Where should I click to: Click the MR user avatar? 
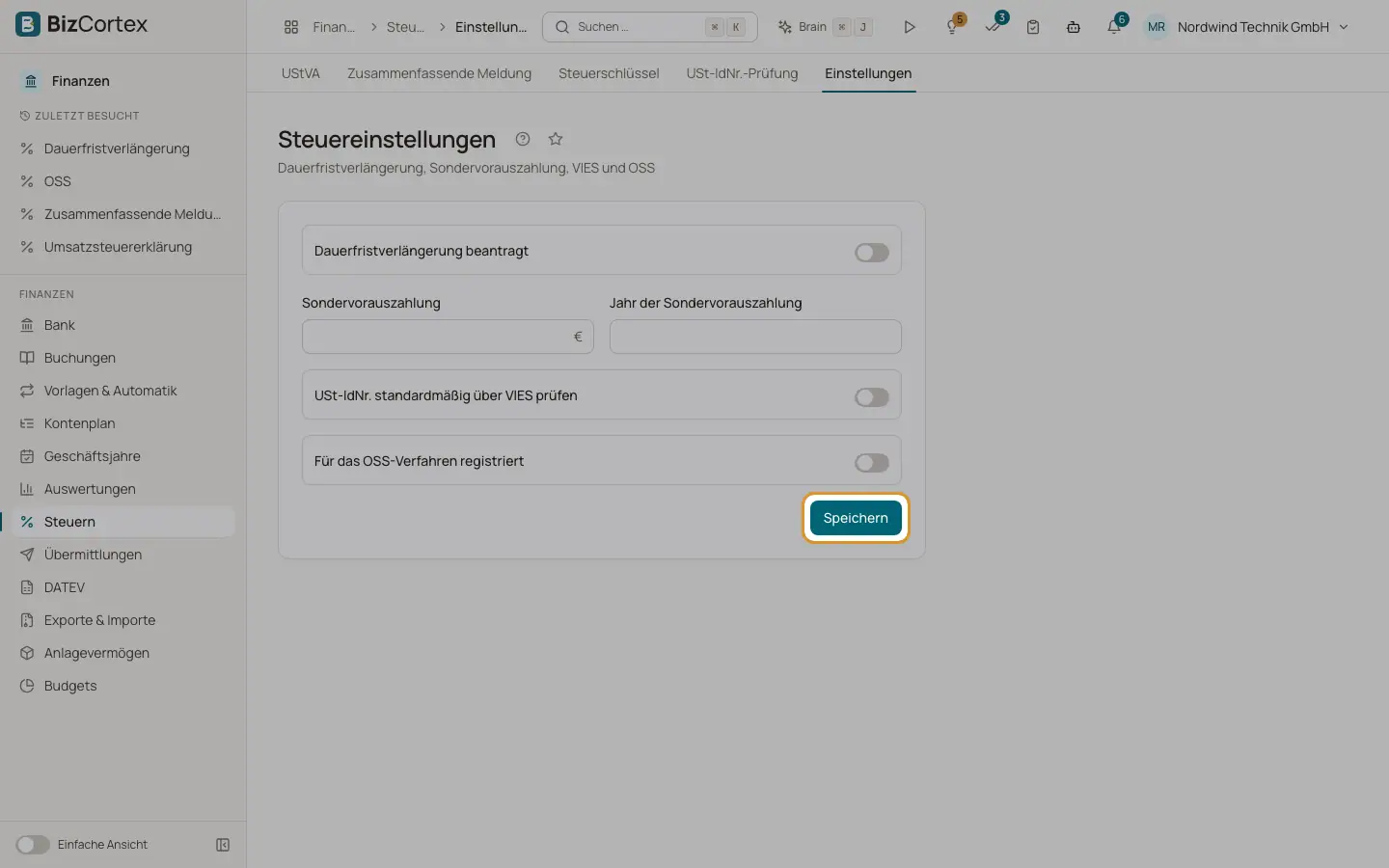click(x=1157, y=27)
